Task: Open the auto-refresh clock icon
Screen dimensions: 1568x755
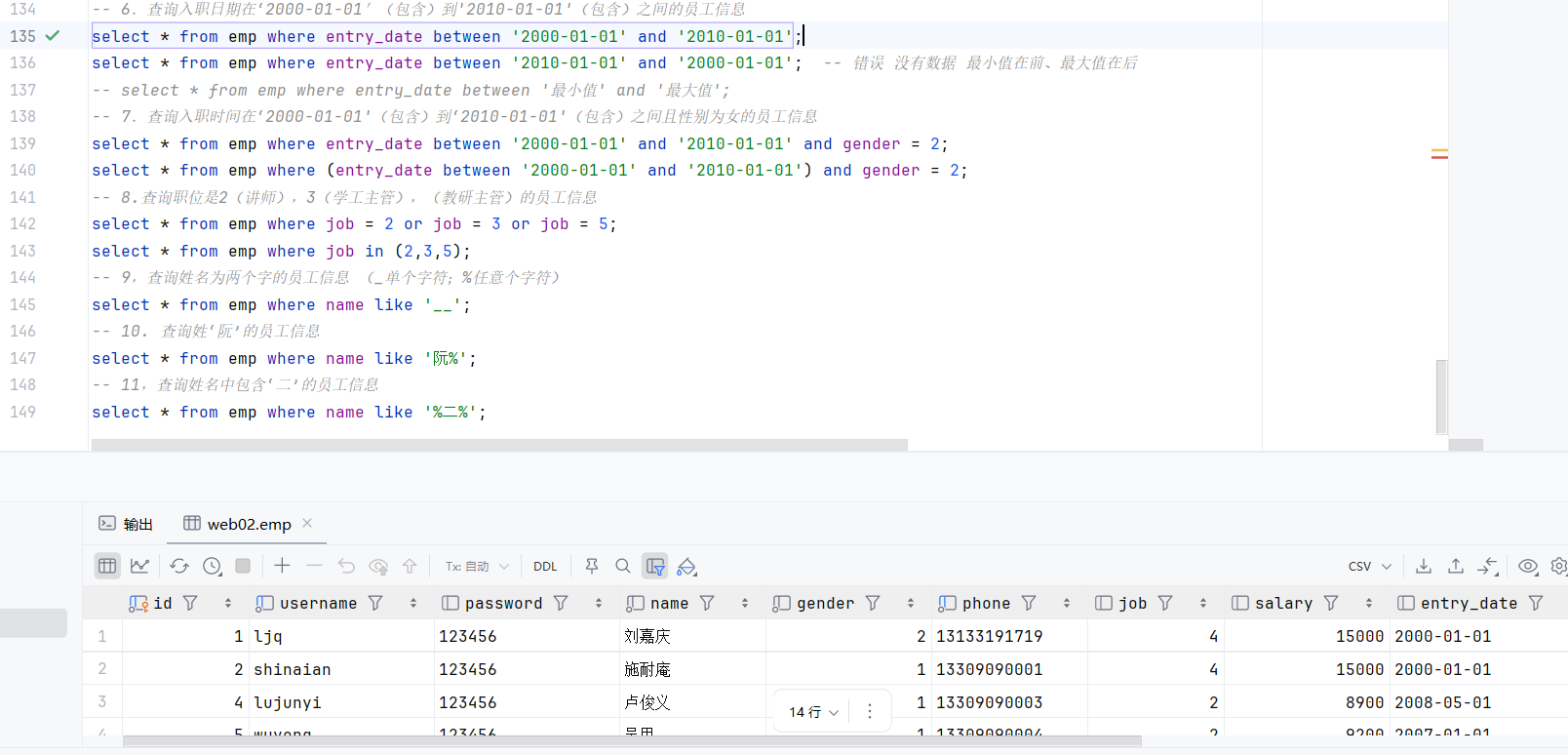Action: tap(213, 566)
